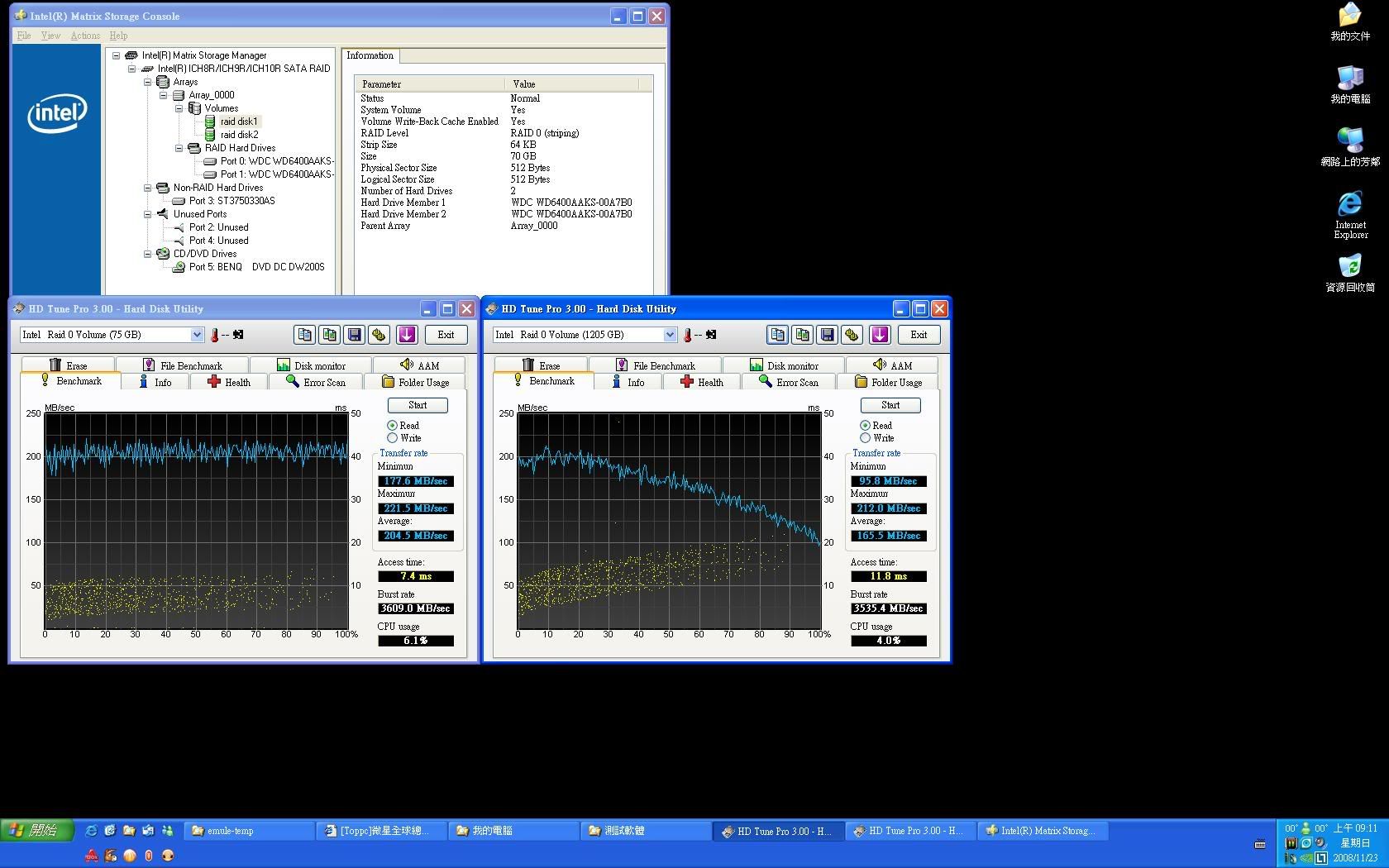Image resolution: width=1389 pixels, height=868 pixels.
Task: Collapse RAID Hard Drives tree node
Action: point(179,148)
